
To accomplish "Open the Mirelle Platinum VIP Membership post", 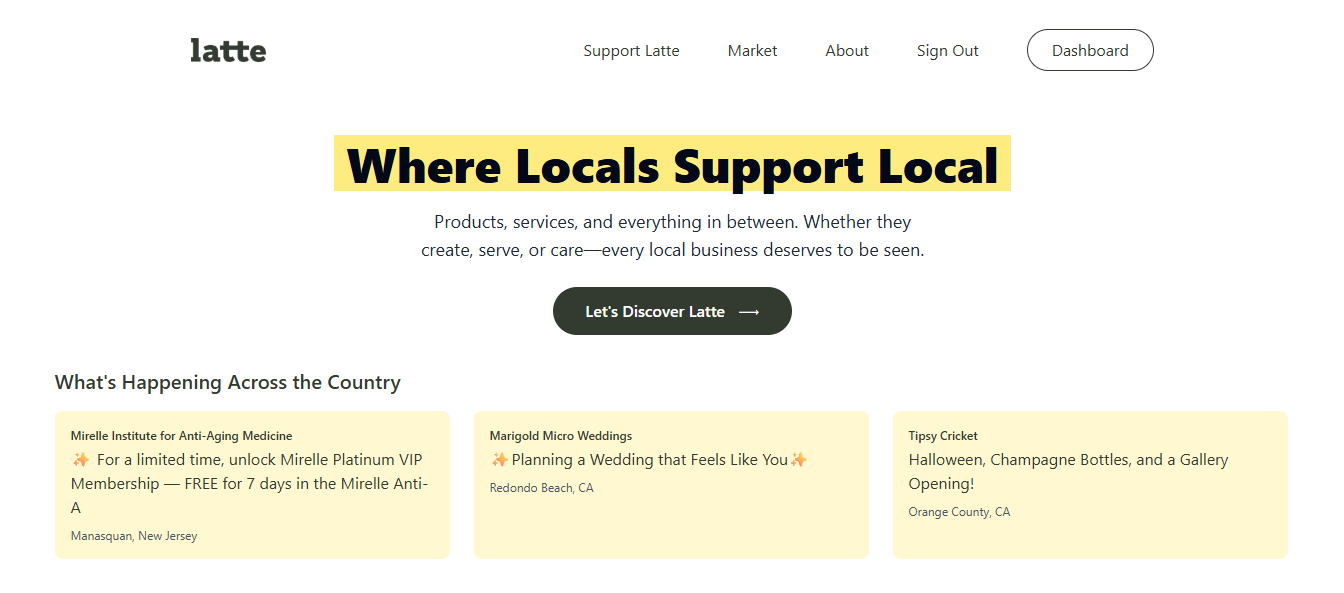I will (260, 484).
